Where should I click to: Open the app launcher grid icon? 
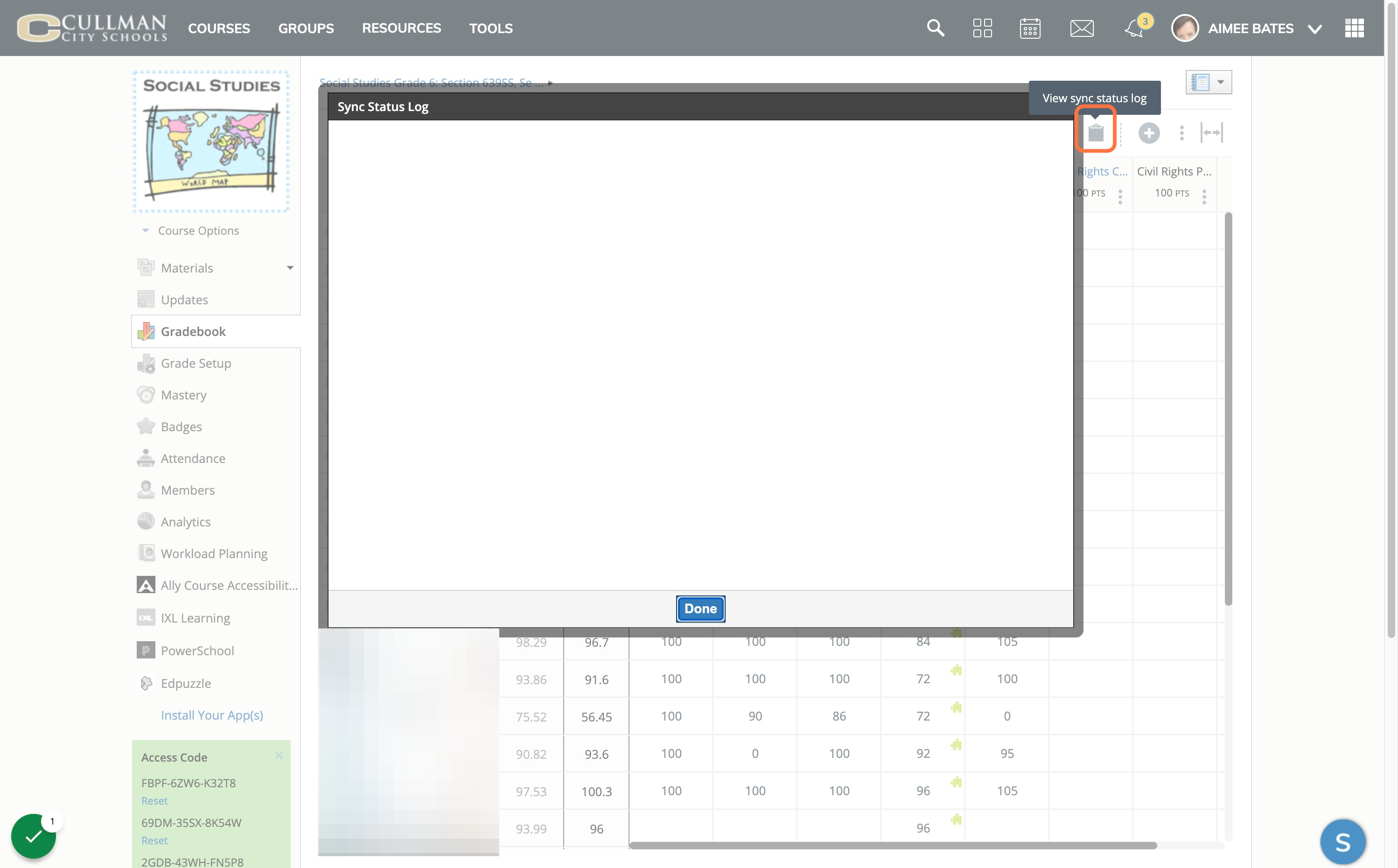[1355, 28]
